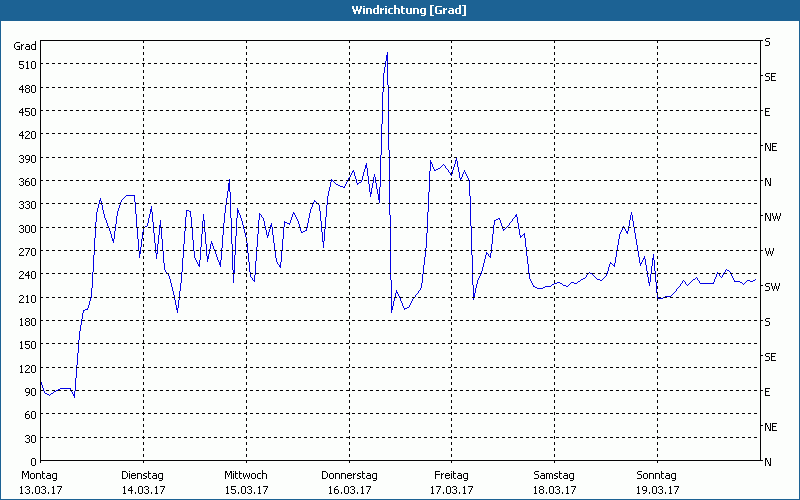Click the 'Sonntag' day label
Image resolution: width=800 pixels, height=500 pixels.
tap(657, 476)
